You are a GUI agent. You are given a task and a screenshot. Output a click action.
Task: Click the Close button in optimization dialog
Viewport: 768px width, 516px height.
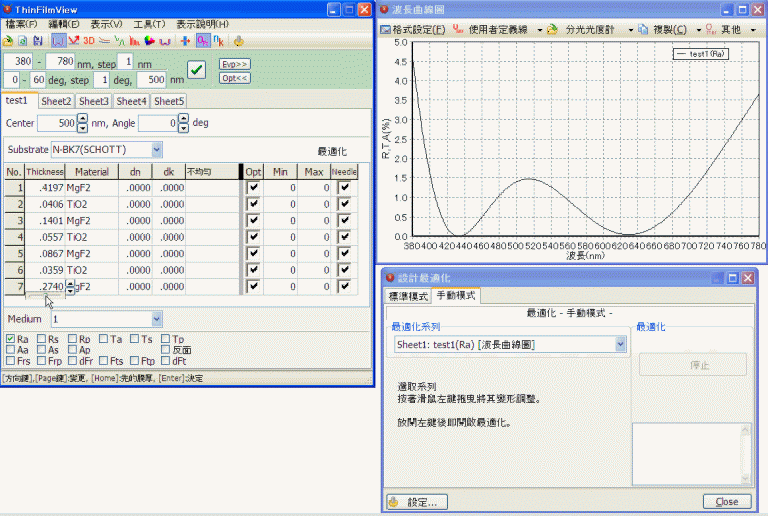coord(727,501)
